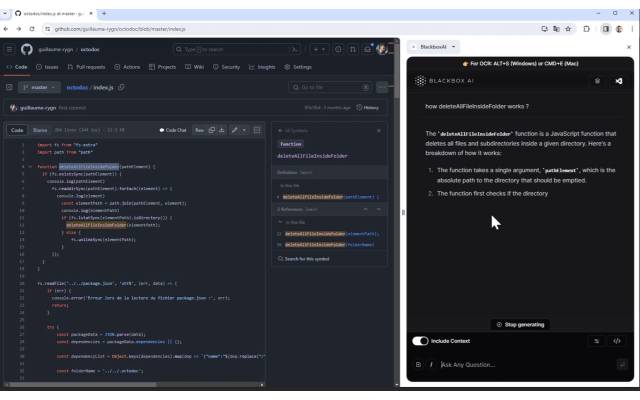Open the master branch dropdown
The image size is (640, 400).
(x=39, y=87)
